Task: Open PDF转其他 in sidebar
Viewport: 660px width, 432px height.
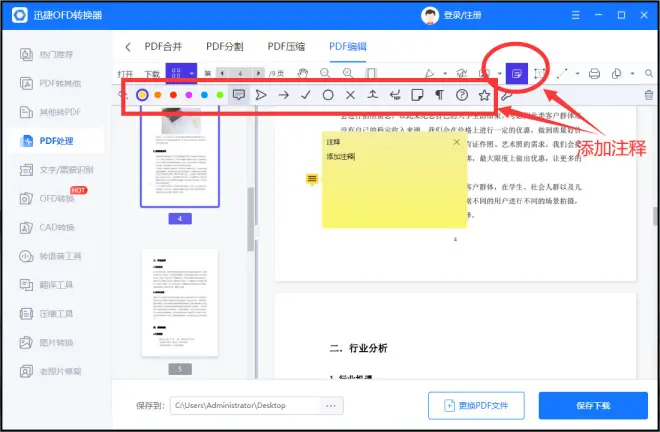Action: click(57, 83)
